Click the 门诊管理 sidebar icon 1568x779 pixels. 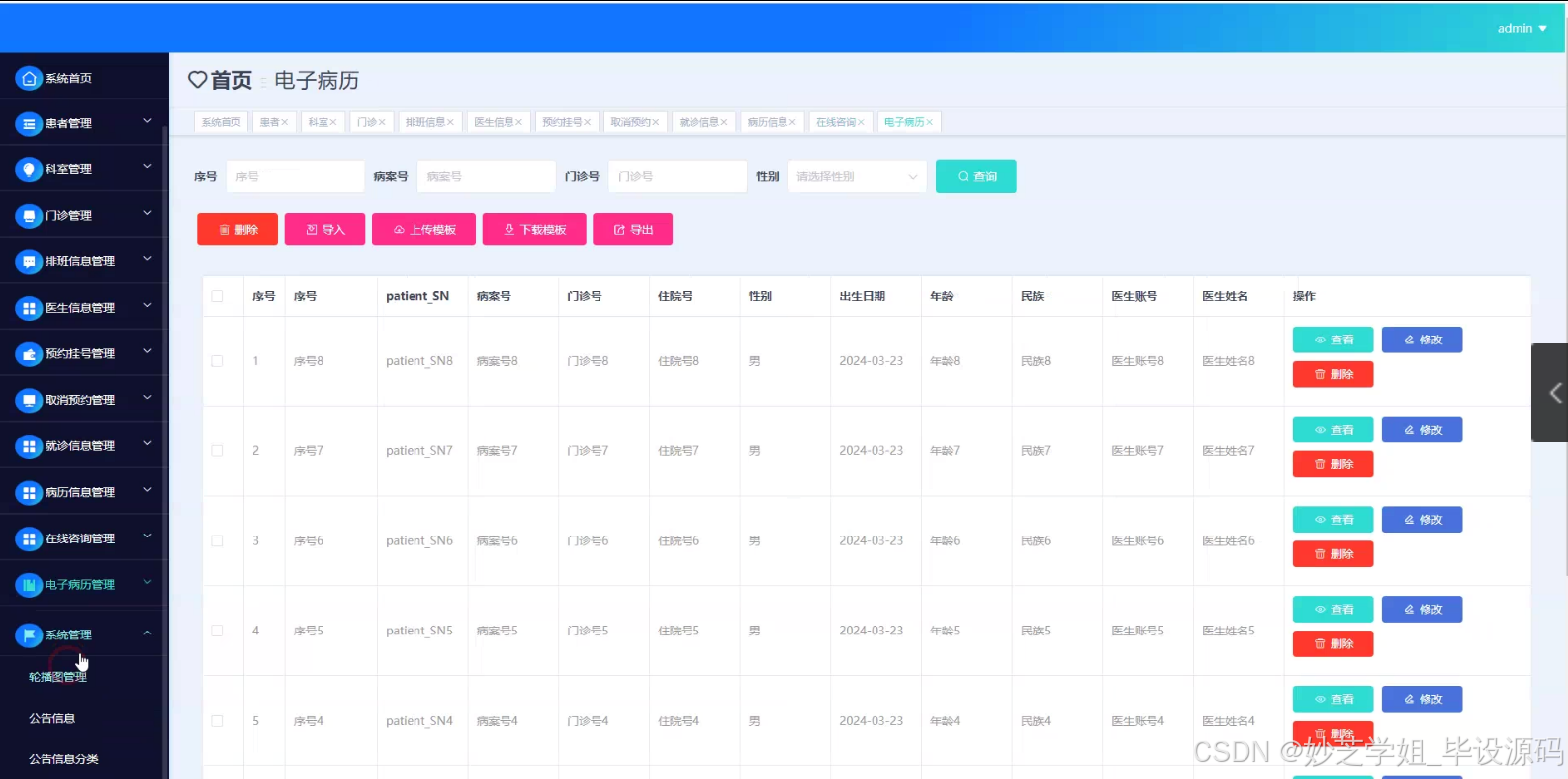coord(29,216)
